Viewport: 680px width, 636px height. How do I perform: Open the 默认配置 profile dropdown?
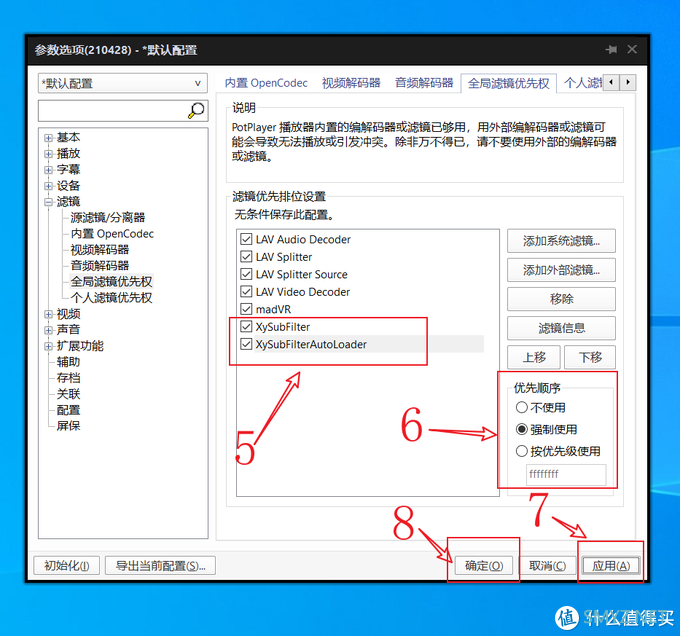[x=121, y=84]
